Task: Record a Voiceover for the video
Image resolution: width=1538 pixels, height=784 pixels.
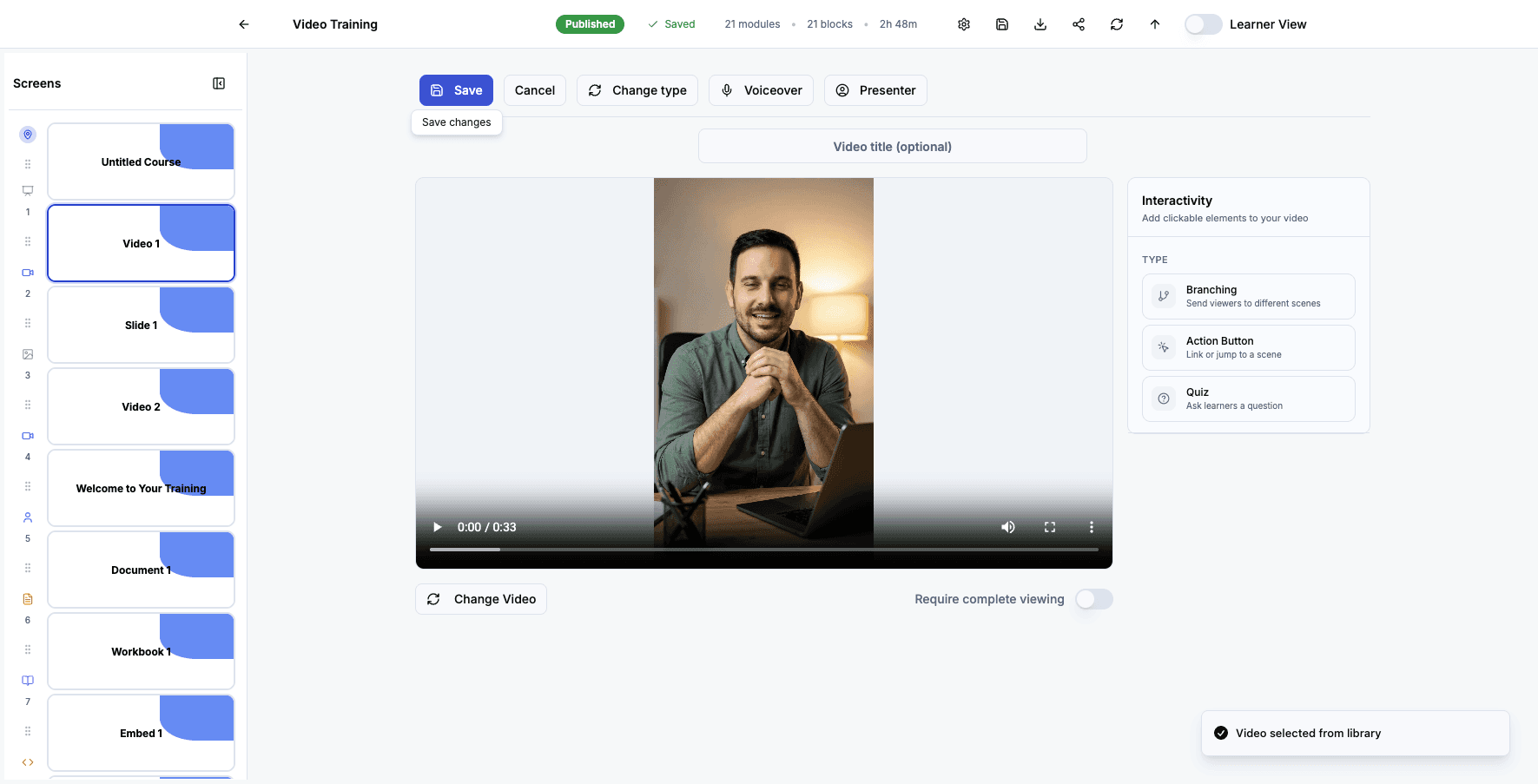Action: click(761, 89)
